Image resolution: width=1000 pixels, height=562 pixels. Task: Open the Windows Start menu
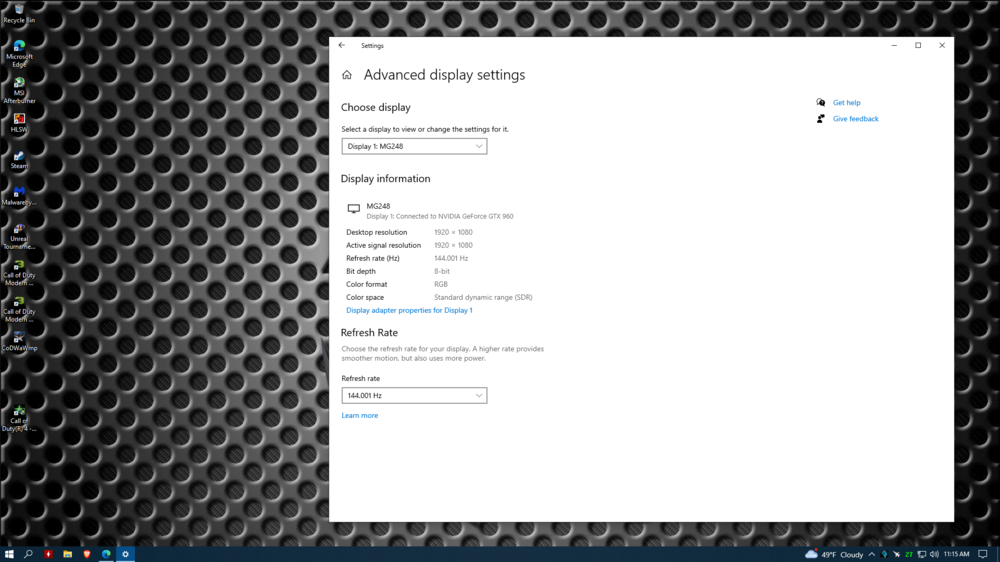click(x=9, y=554)
